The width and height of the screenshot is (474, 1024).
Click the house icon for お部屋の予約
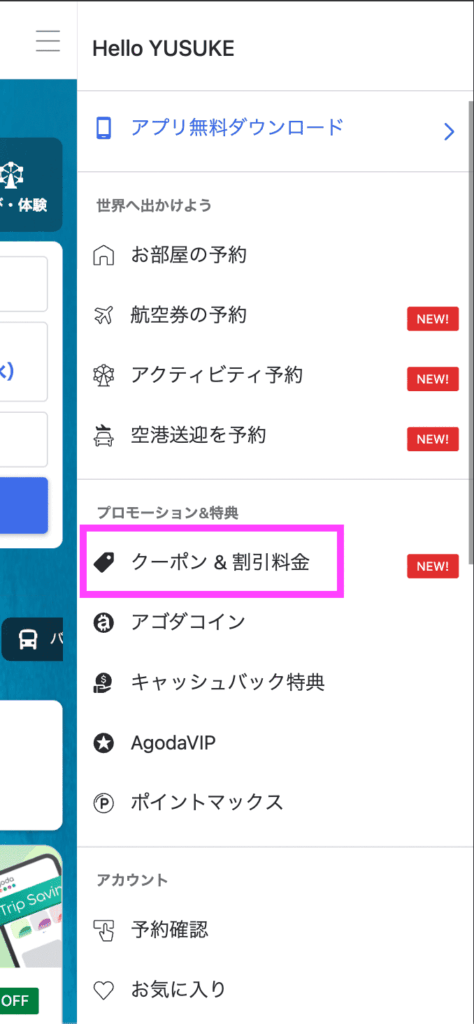(x=104, y=255)
